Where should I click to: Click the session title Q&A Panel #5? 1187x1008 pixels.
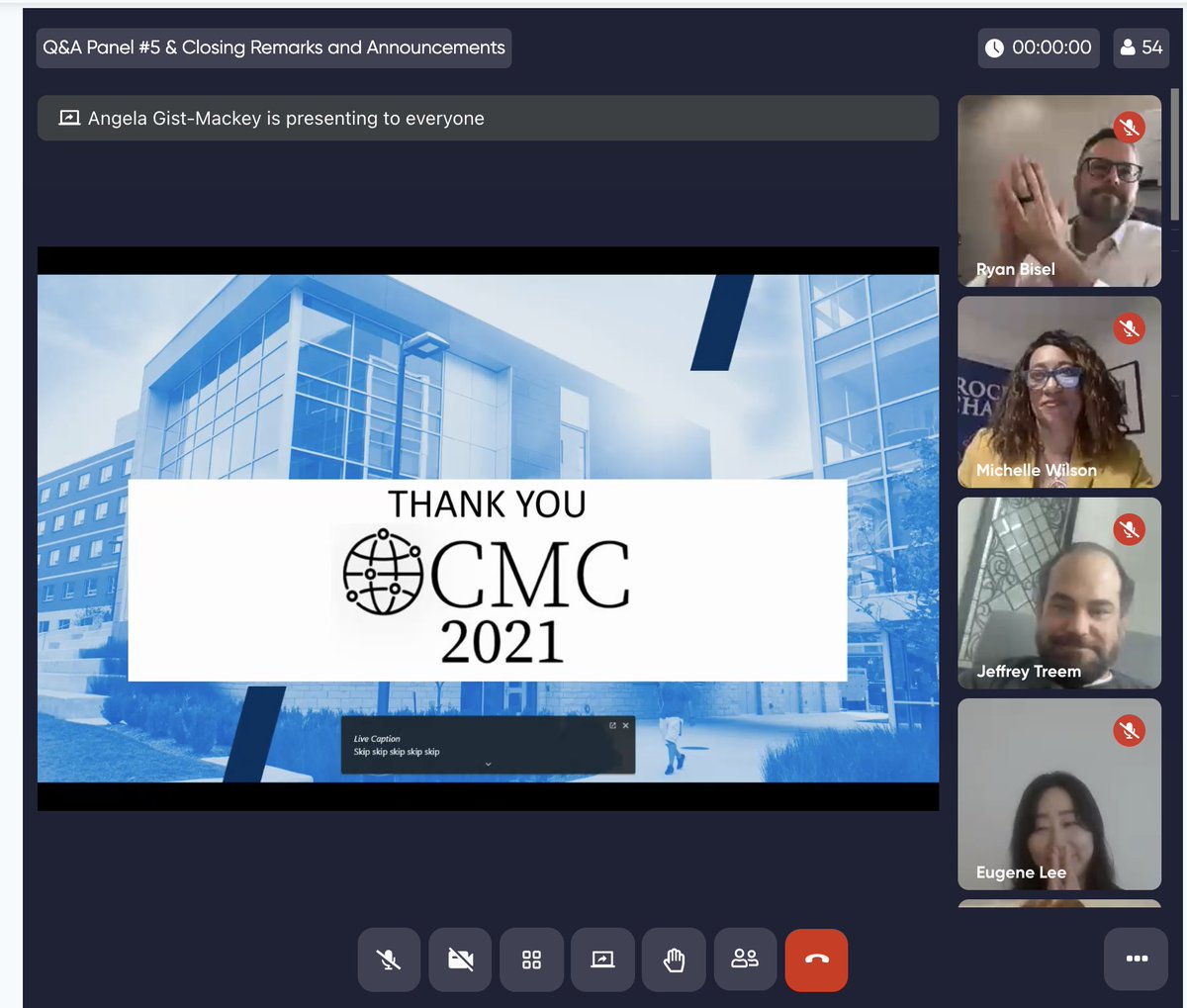tap(274, 47)
